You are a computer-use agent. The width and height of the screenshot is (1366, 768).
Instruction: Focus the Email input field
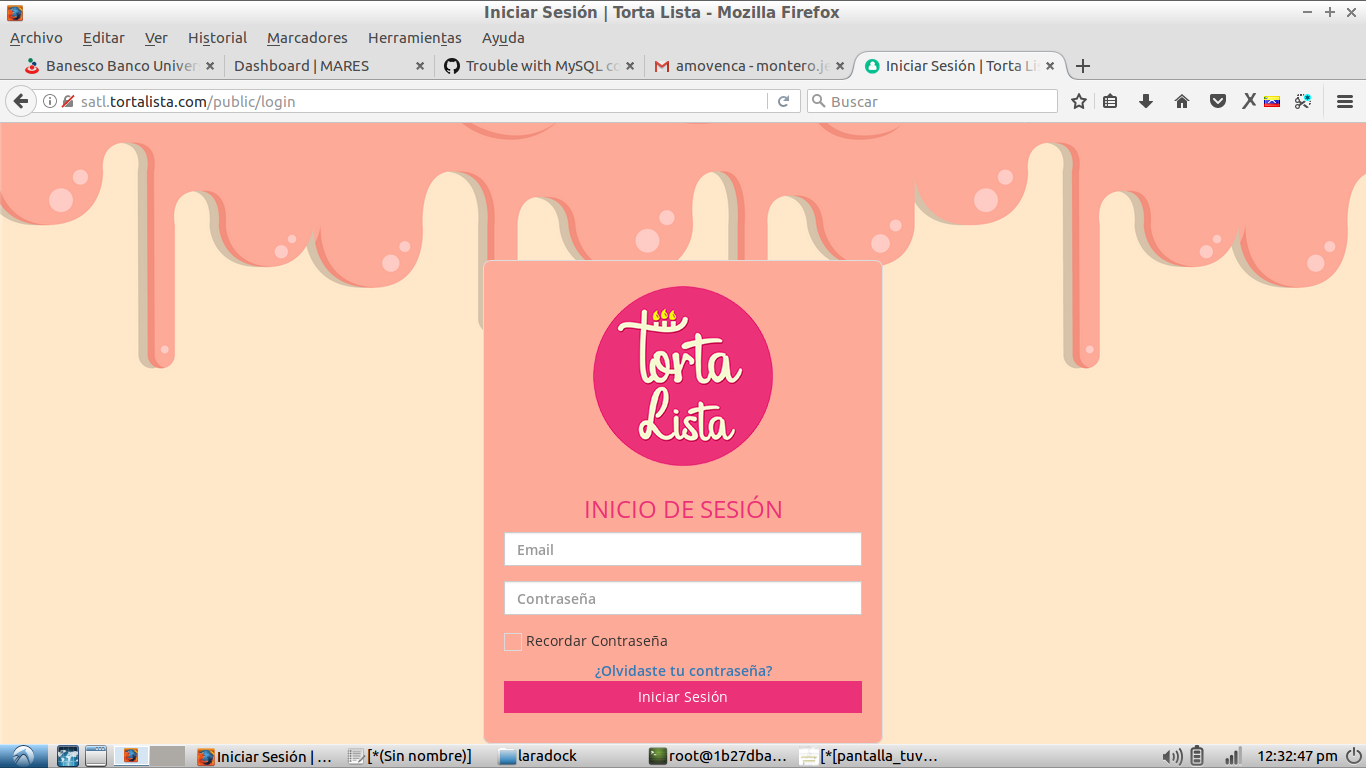click(x=683, y=549)
